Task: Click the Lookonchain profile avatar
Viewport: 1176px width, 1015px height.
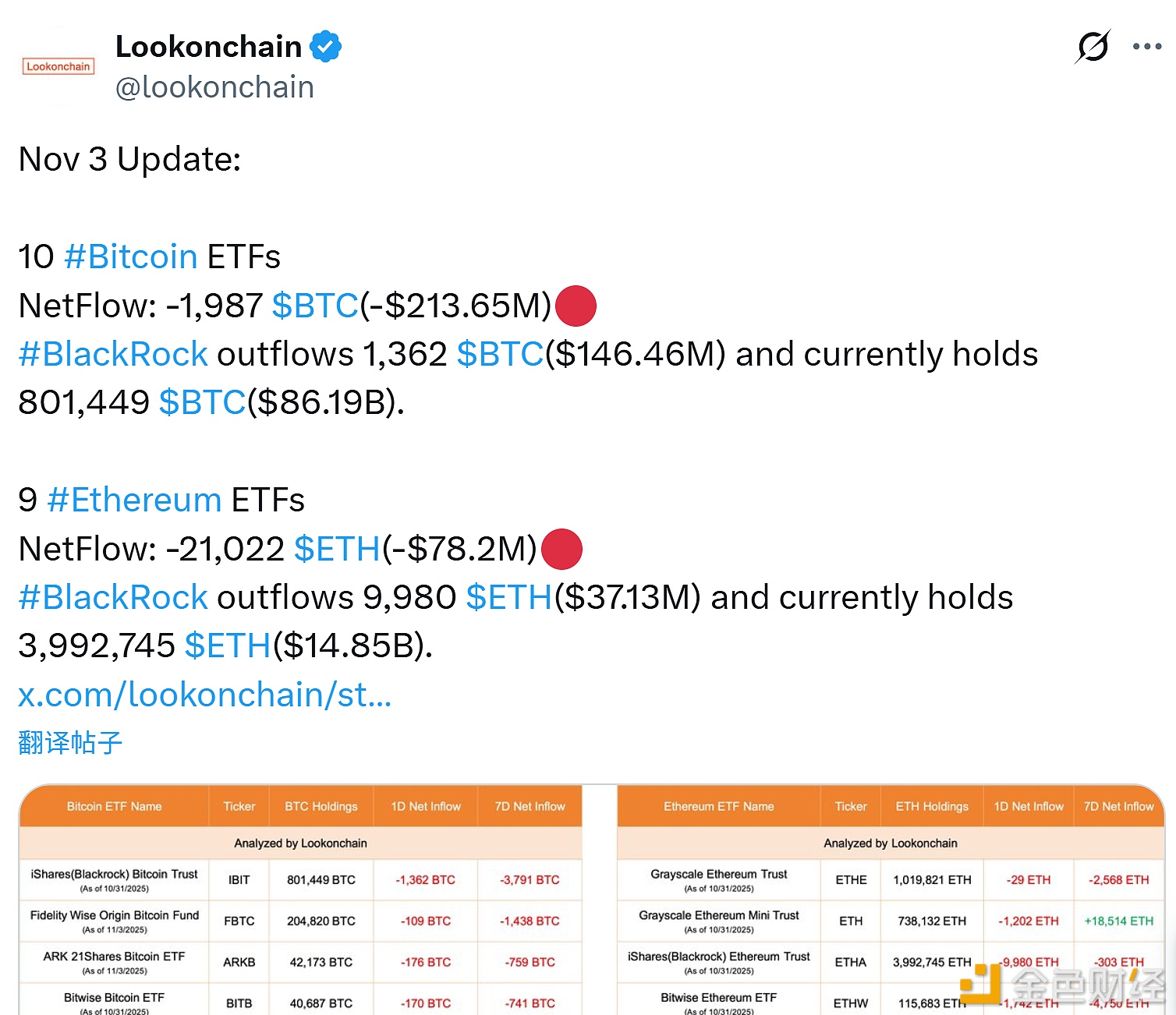Action: pyautogui.click(x=58, y=66)
